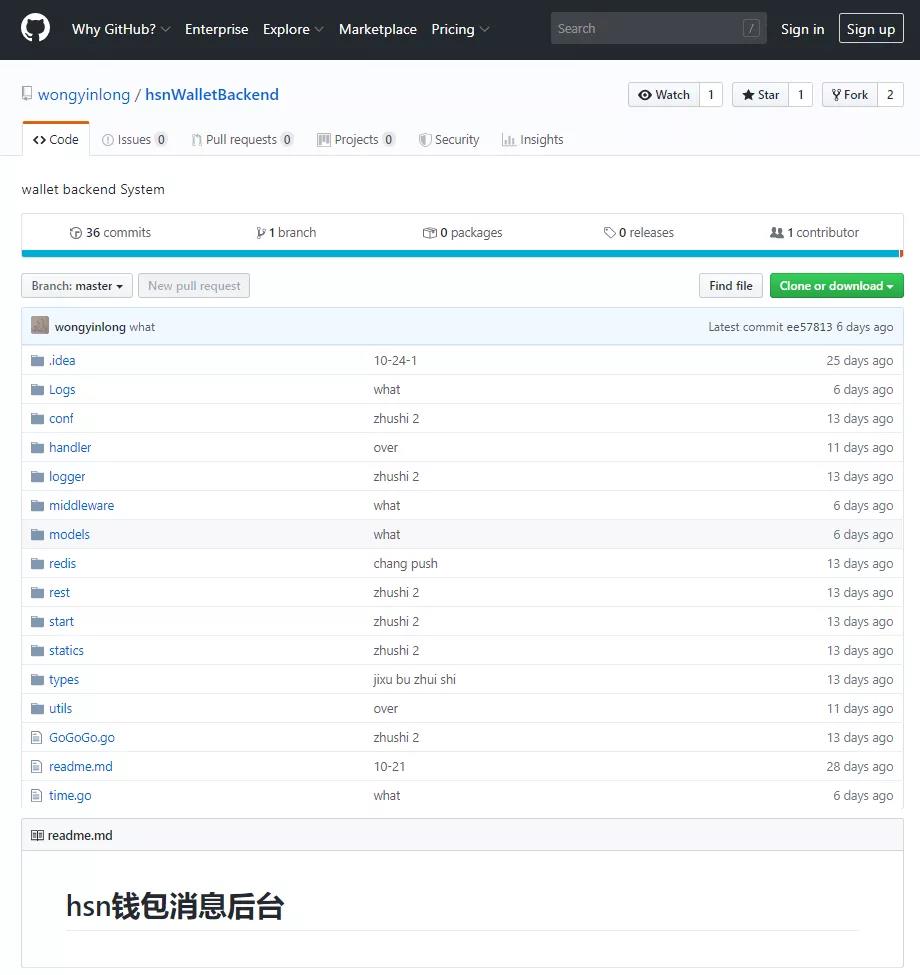Click the Logs folder icon
The image size is (920, 975).
pyautogui.click(x=37, y=390)
